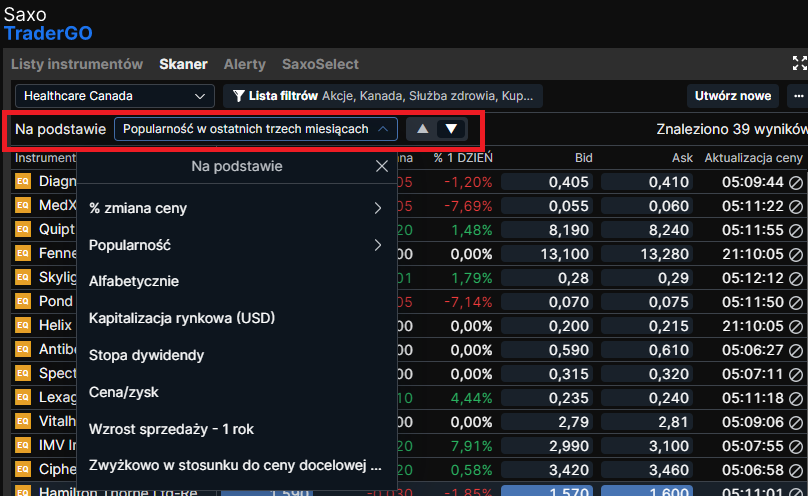This screenshot has width=808, height=496.
Task: Click status icon in the 21:10:05 Fenne row
Action: (x=796, y=254)
